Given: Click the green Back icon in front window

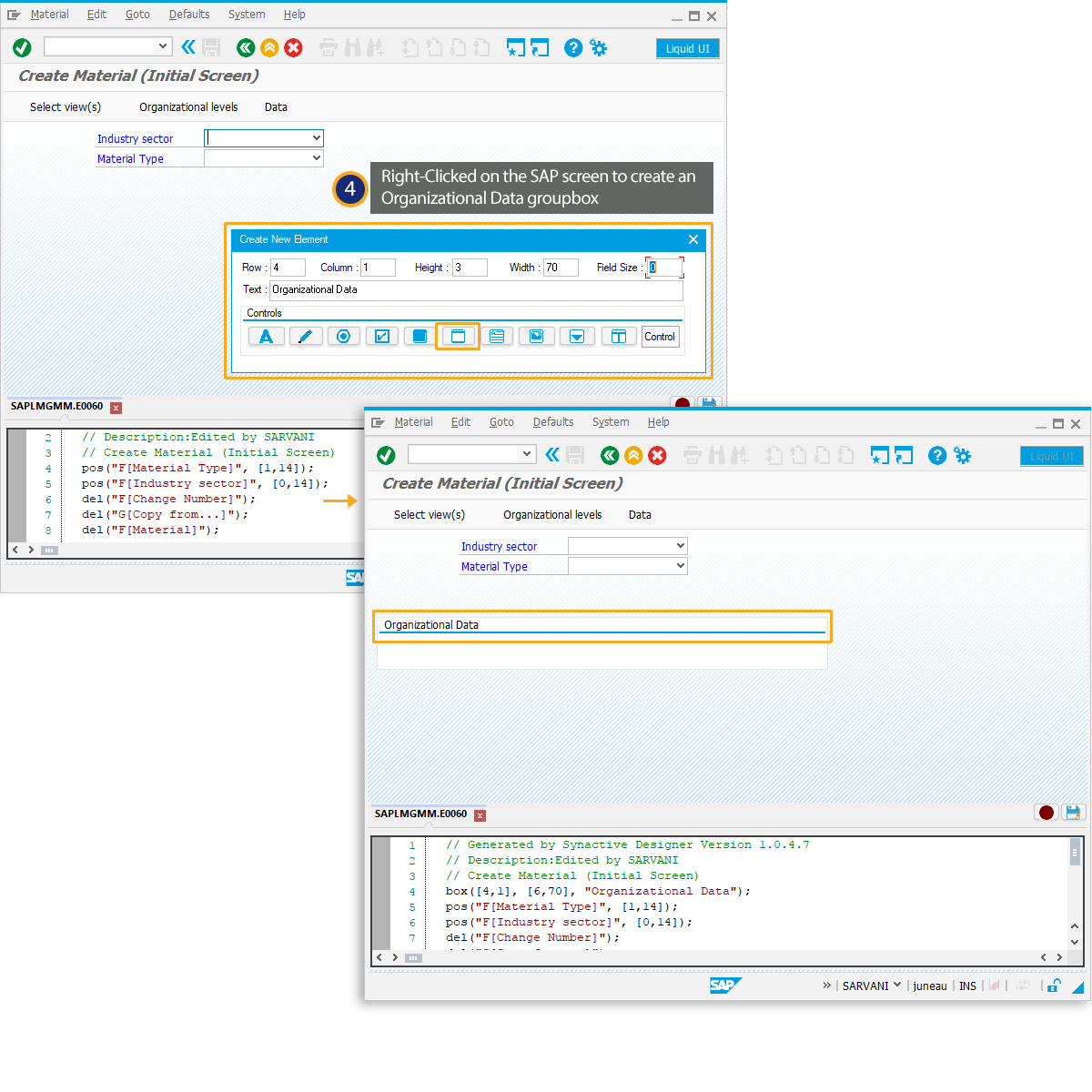Looking at the screenshot, I should pos(610,455).
